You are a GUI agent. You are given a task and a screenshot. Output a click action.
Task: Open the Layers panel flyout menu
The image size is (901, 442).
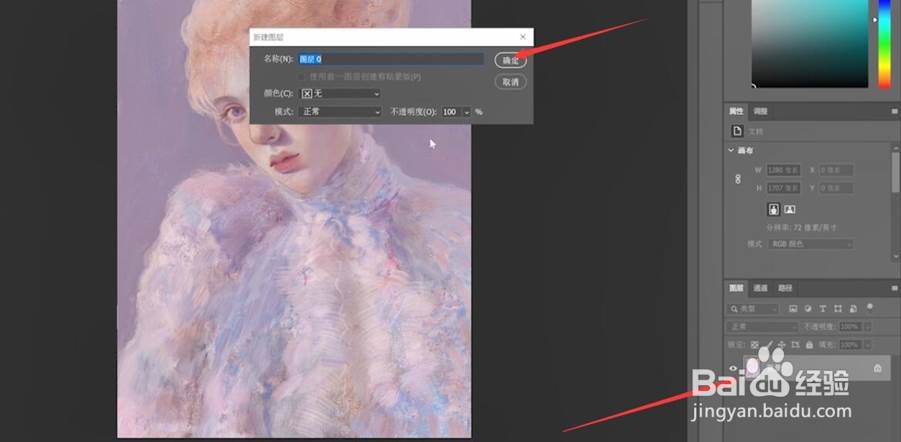[894, 289]
